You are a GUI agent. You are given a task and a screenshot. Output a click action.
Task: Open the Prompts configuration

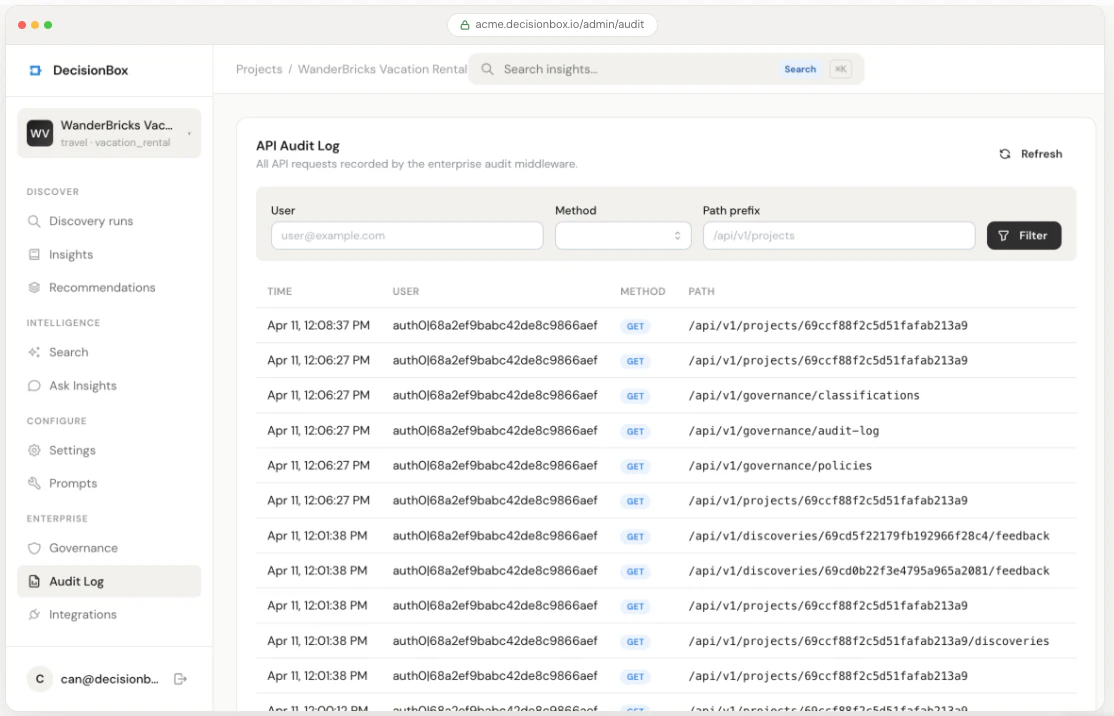71,483
